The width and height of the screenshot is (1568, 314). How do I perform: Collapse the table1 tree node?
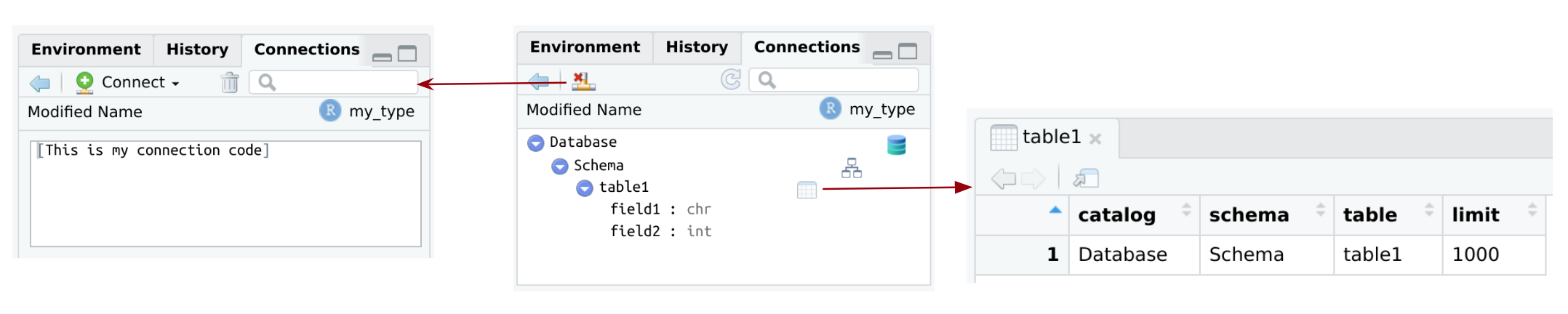click(x=584, y=188)
